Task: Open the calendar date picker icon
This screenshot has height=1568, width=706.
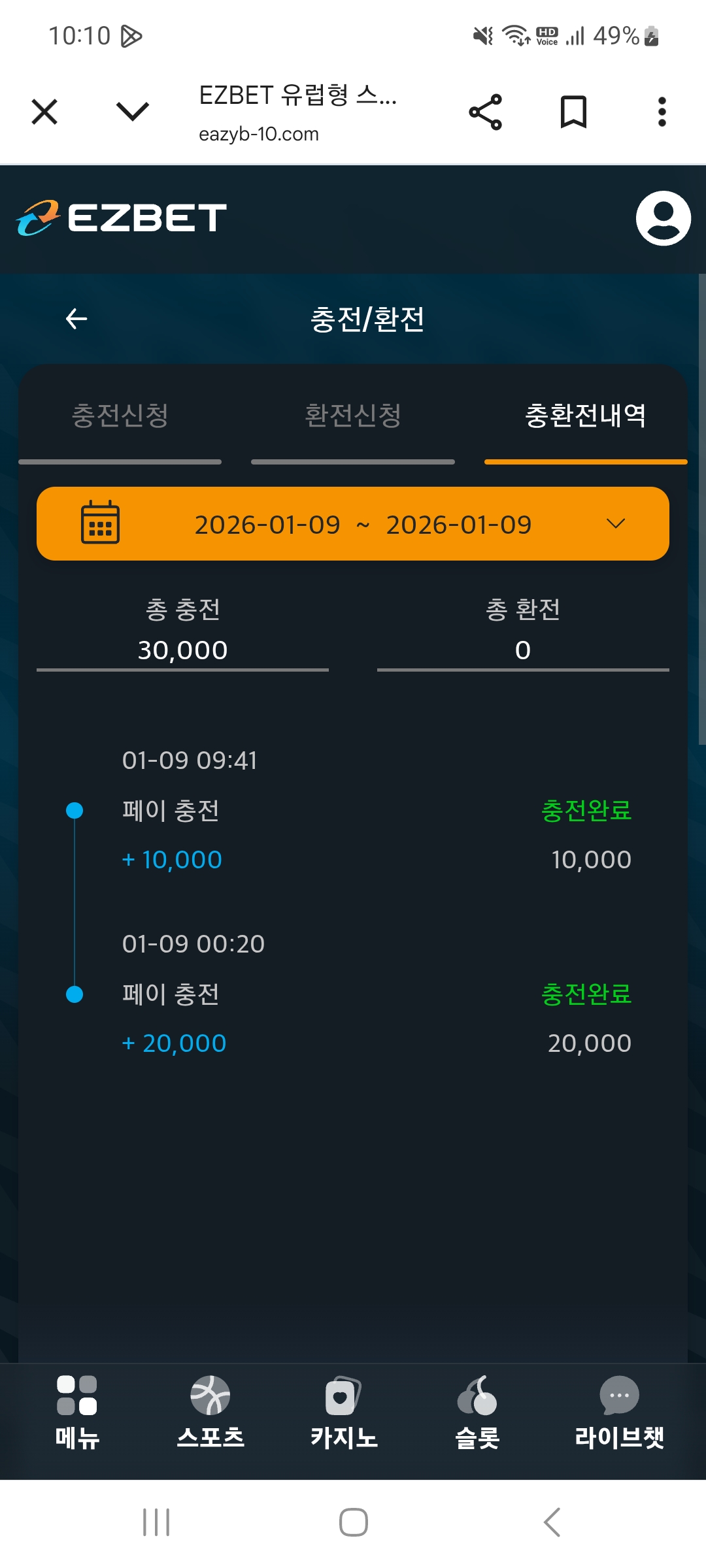Action: (x=100, y=523)
